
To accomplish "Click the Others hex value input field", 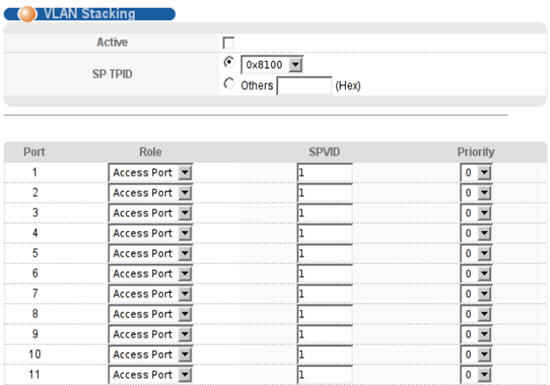I will coord(304,86).
